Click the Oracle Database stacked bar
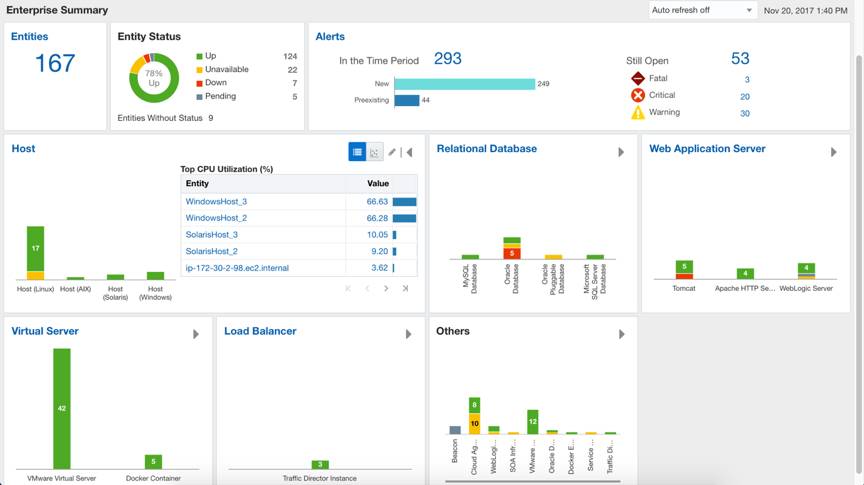 point(512,248)
